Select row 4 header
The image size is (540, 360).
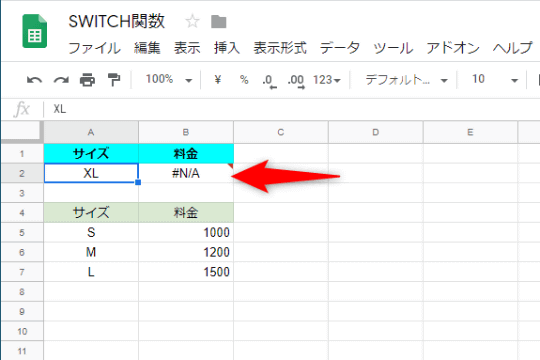pos(22,213)
